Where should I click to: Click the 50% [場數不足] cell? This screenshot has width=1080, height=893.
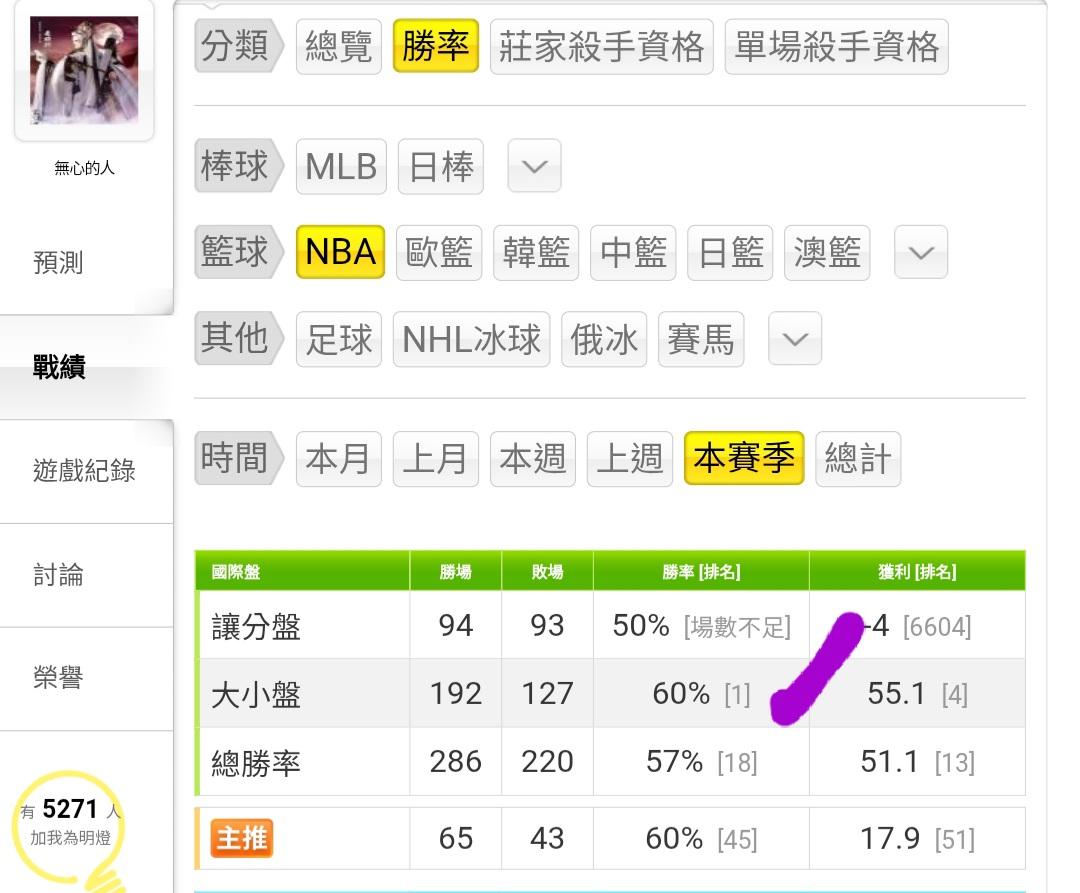tap(701, 626)
